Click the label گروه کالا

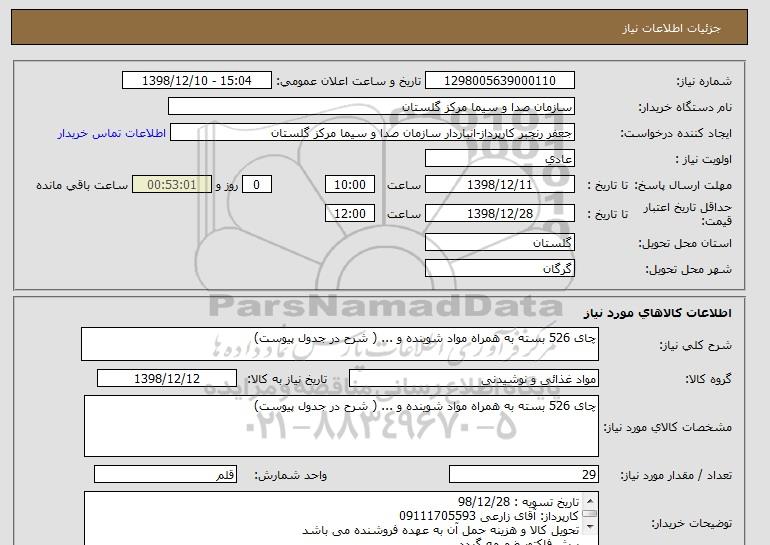(709, 379)
